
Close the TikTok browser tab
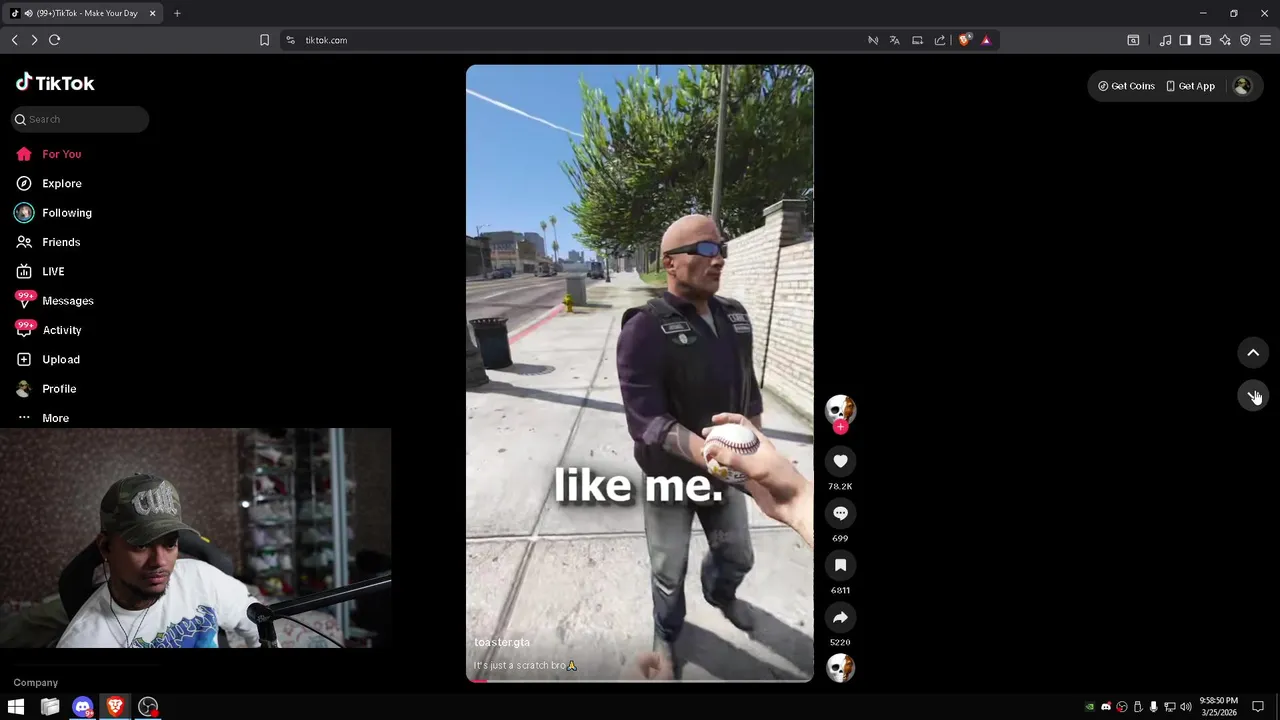click(x=152, y=13)
